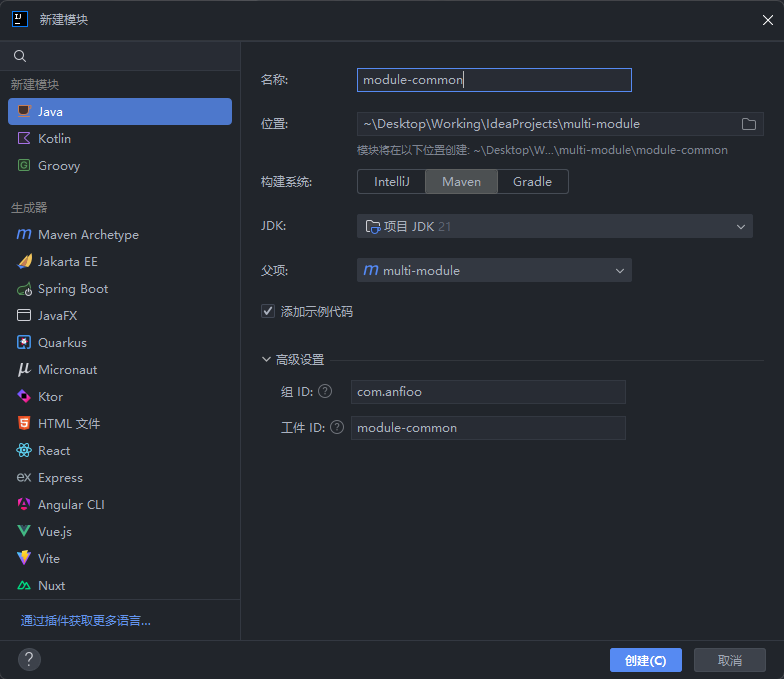Image resolution: width=784 pixels, height=679 pixels.
Task: Choose the Nuxt generator
Action: [x=120, y=586]
